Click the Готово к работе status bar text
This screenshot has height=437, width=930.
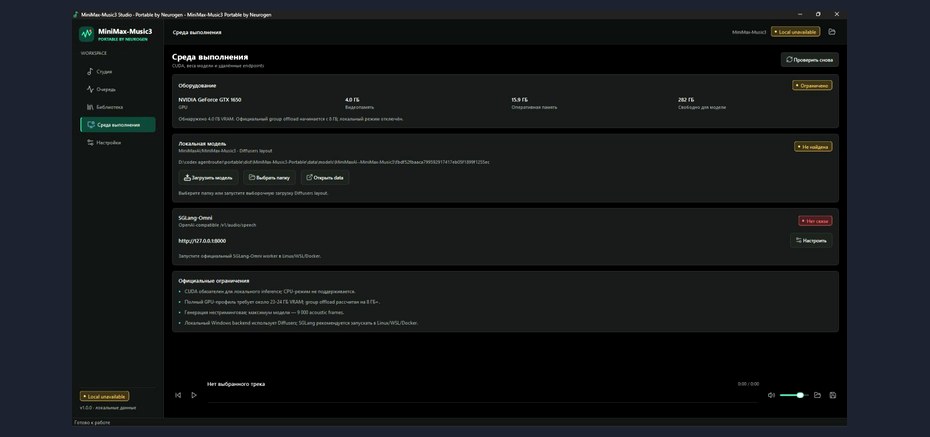(92, 423)
